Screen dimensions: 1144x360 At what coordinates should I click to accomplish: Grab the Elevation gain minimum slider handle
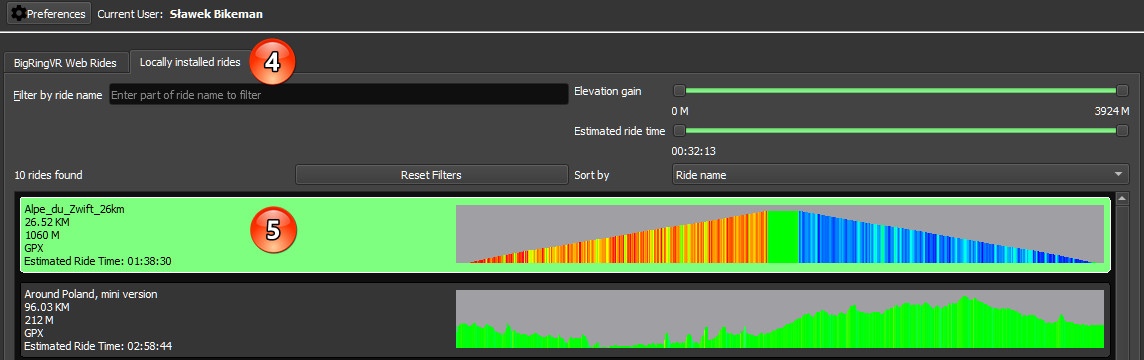[x=679, y=91]
